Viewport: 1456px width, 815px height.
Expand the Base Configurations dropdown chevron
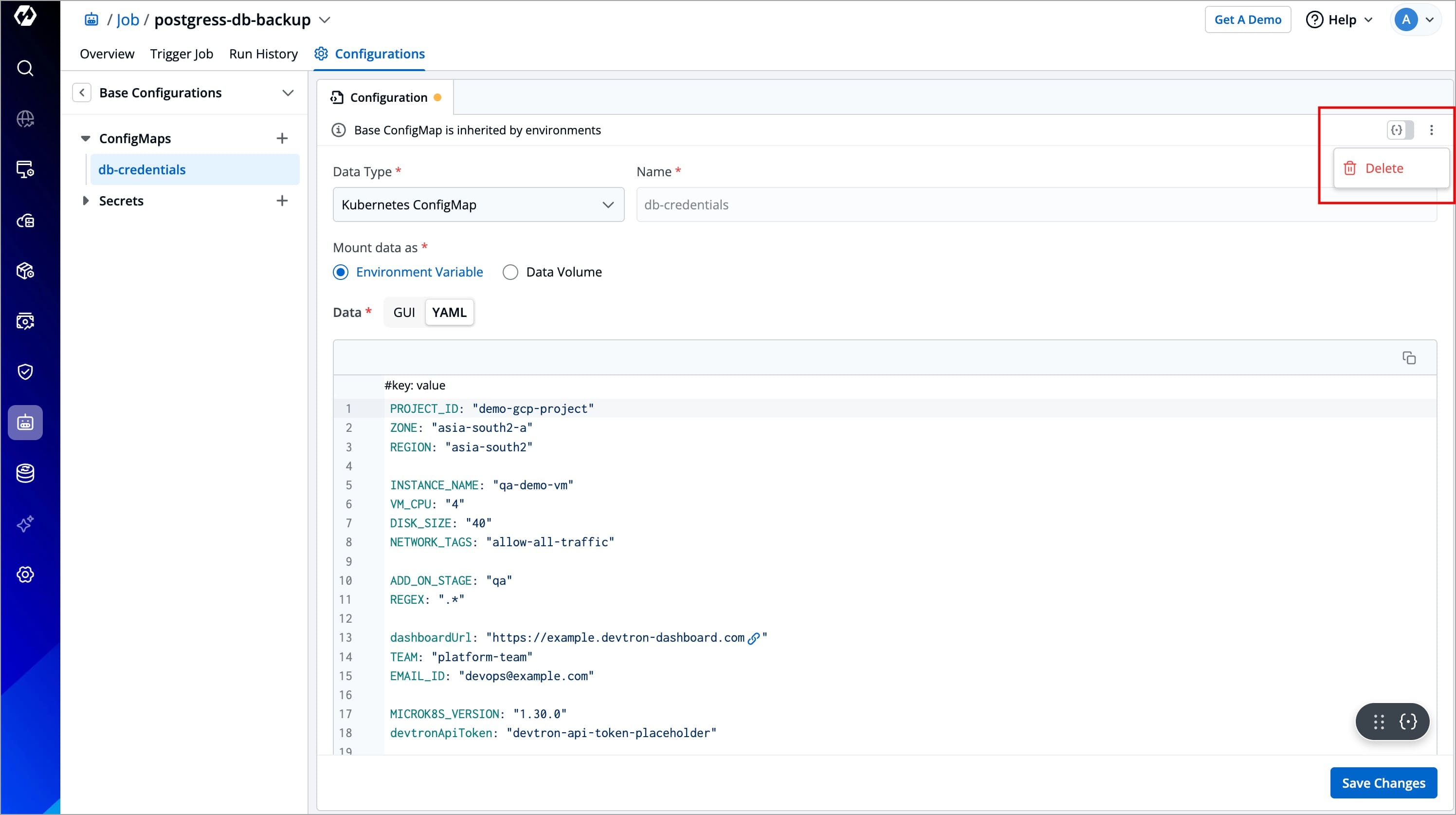pyautogui.click(x=288, y=93)
